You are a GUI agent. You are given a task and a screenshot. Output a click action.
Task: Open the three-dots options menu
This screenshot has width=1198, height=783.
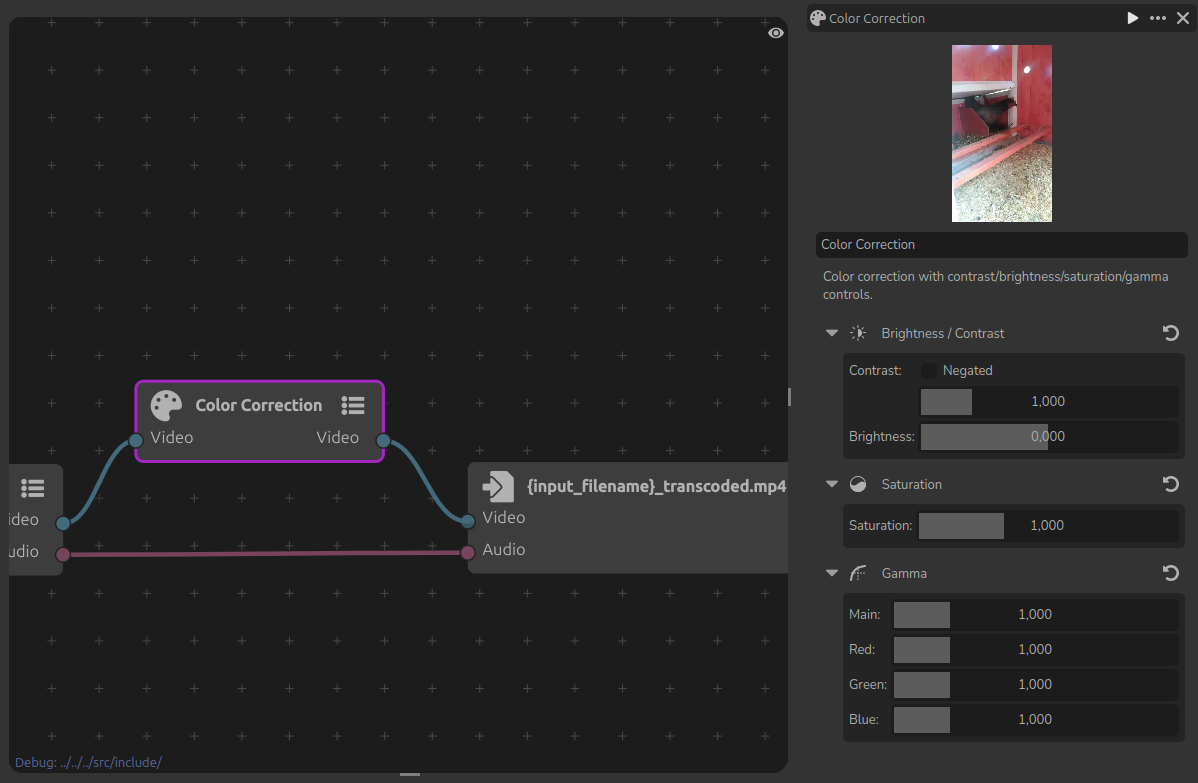point(1158,18)
